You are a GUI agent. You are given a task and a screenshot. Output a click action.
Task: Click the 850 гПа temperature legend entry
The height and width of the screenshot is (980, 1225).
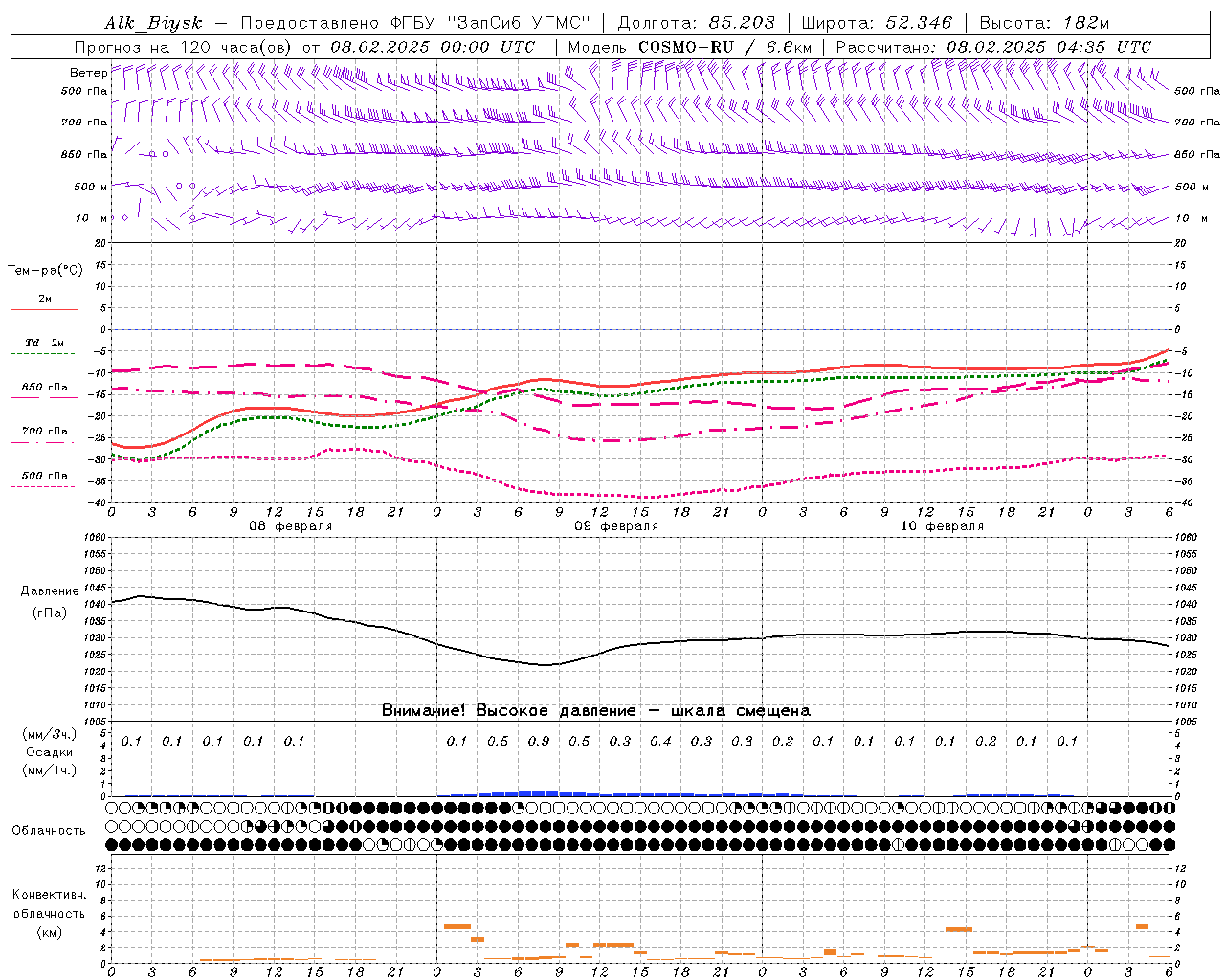coord(45,388)
